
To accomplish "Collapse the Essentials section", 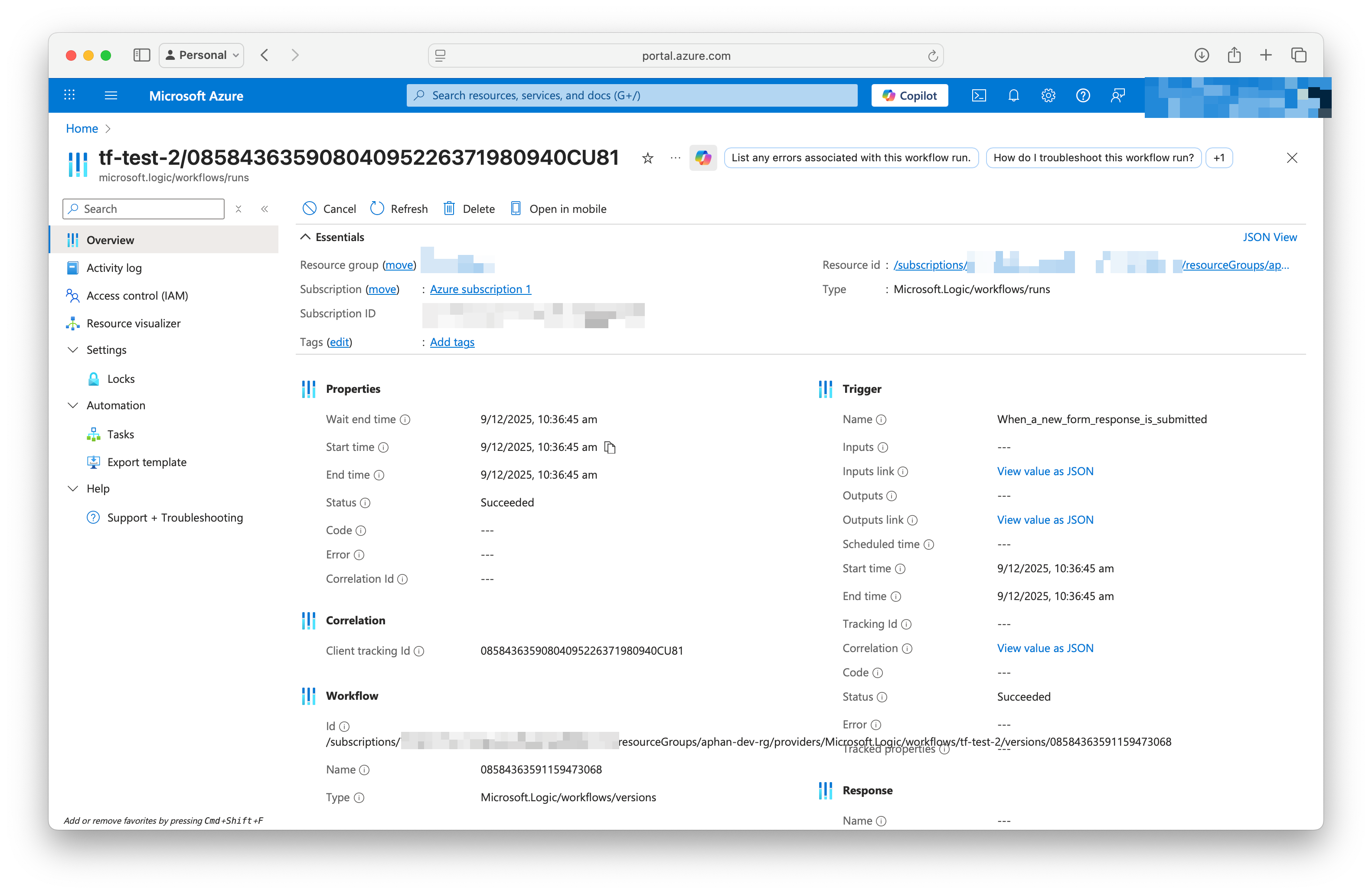I will (306, 237).
